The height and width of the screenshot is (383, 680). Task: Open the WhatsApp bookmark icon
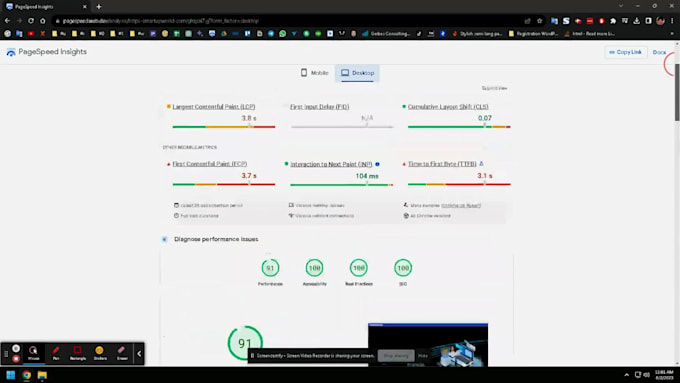[x=283, y=33]
